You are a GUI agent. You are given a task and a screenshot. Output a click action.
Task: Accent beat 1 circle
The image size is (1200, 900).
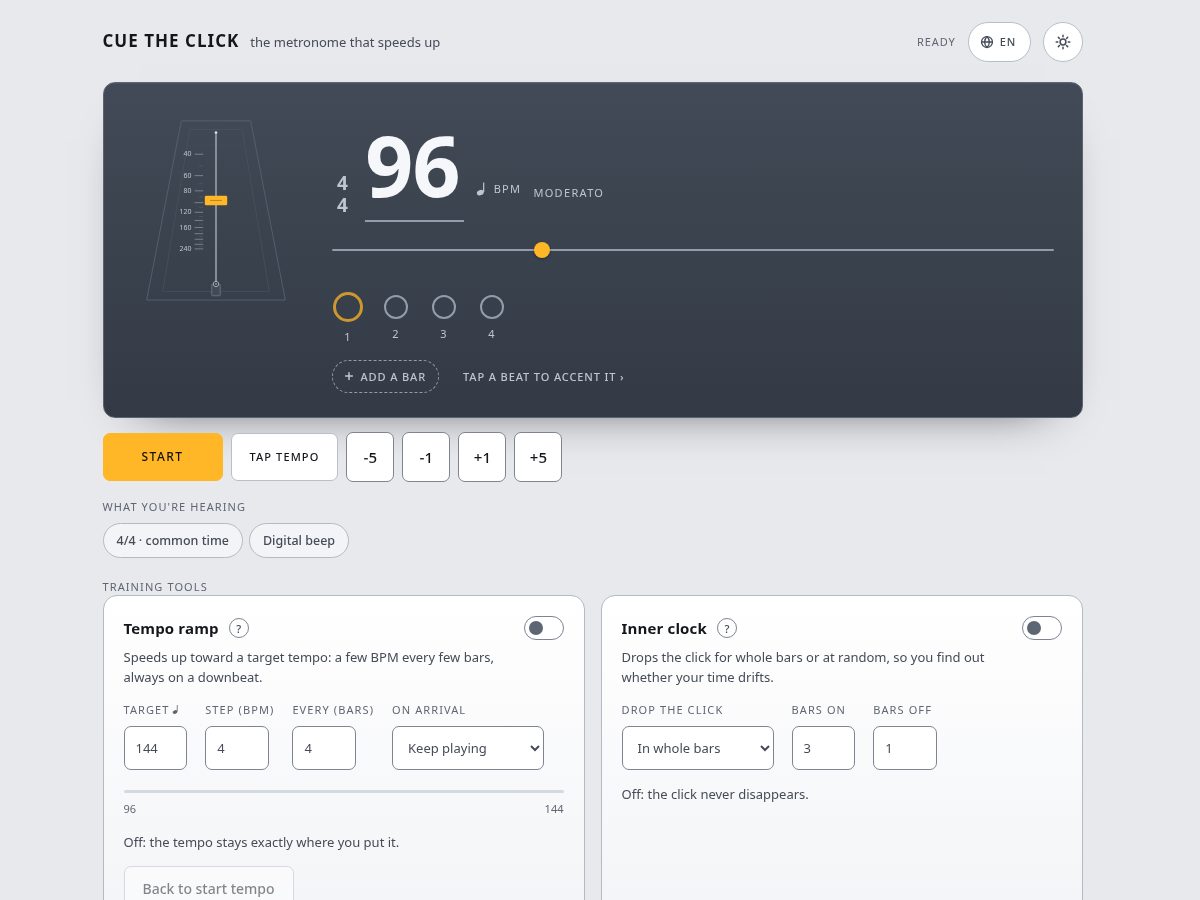click(348, 307)
